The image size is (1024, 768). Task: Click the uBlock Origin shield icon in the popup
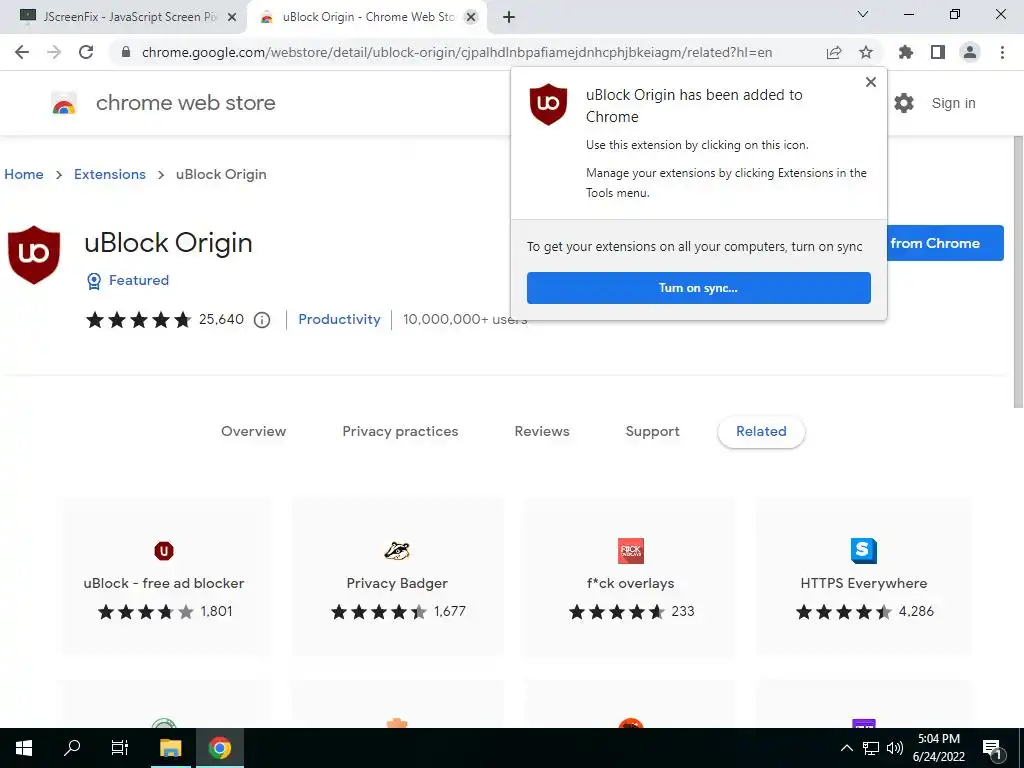pyautogui.click(x=548, y=104)
